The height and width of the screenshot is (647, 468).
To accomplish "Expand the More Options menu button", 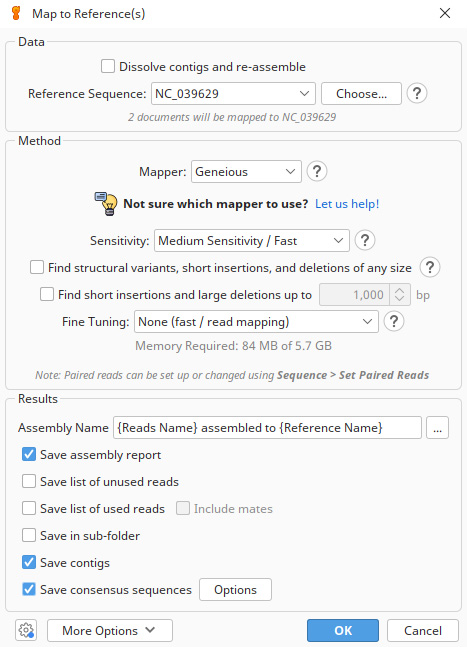I will tap(110, 630).
